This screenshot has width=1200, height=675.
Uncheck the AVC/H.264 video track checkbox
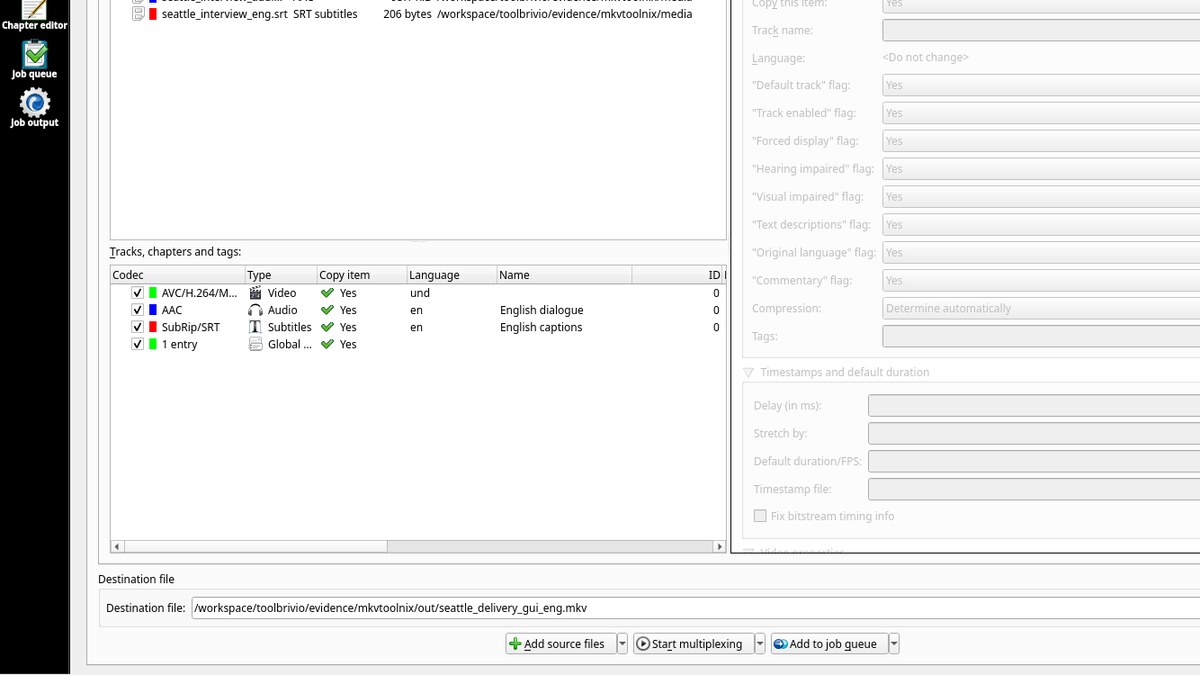tap(138, 293)
